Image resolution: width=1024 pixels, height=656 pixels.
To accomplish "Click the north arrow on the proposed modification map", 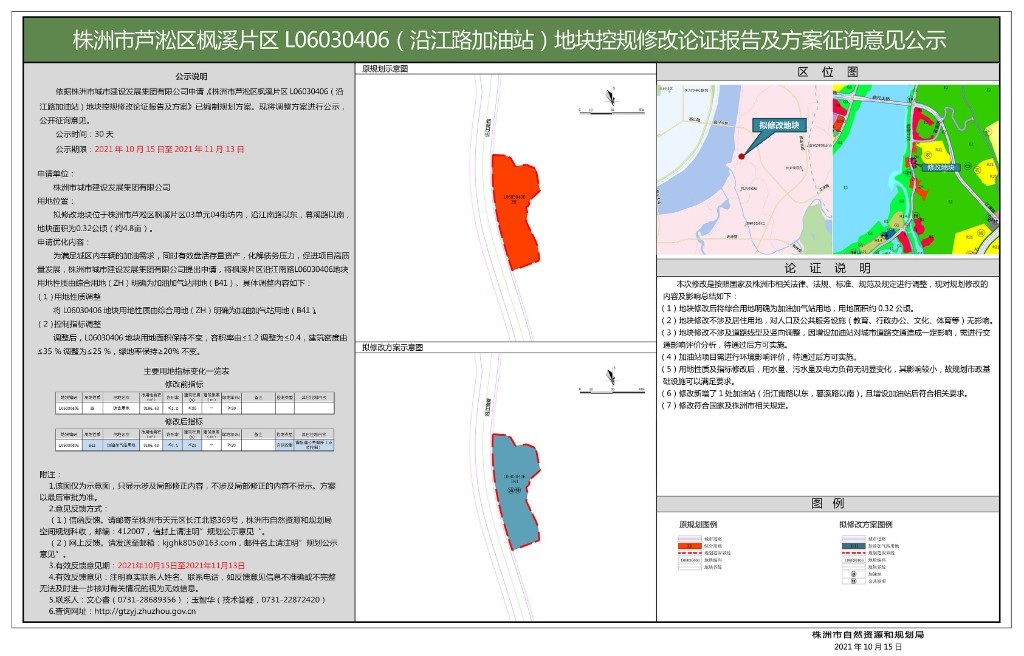I will click(609, 375).
